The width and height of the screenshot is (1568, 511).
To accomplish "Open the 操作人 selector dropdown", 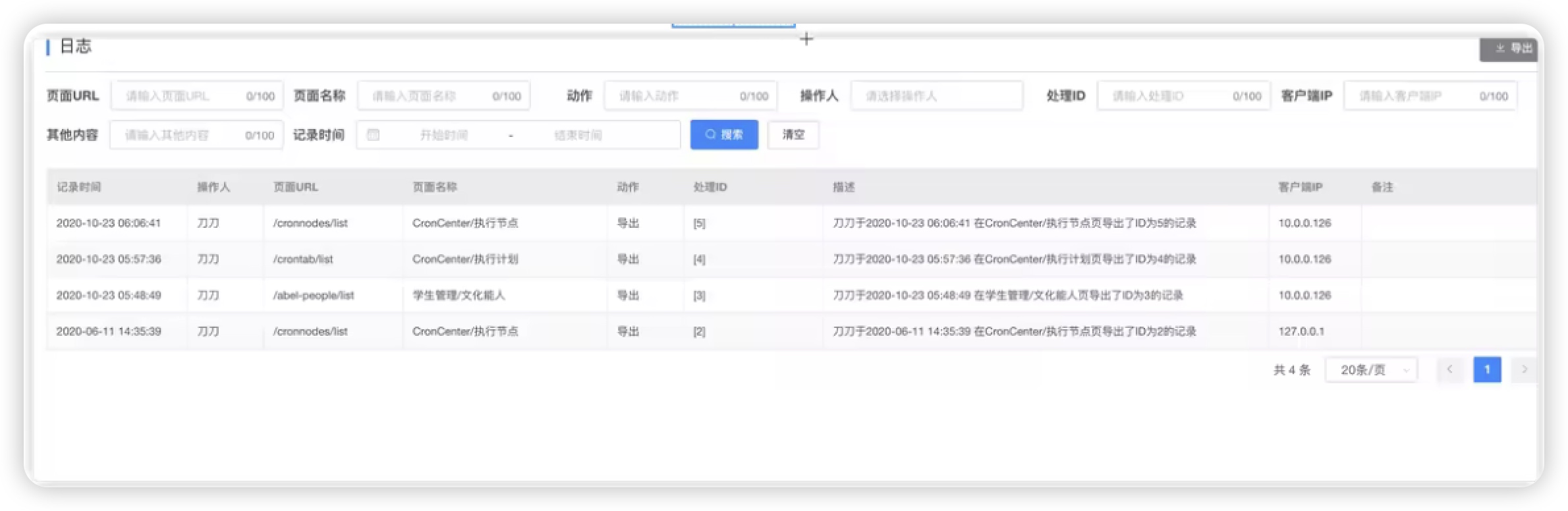I will pos(937,96).
